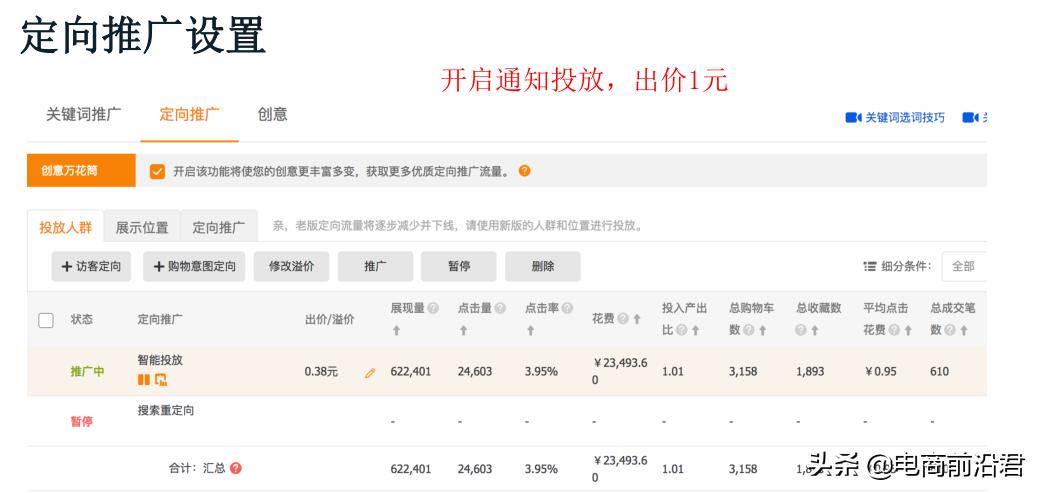
Task: Click 610 value in 智能投放 row
Action: [940, 372]
